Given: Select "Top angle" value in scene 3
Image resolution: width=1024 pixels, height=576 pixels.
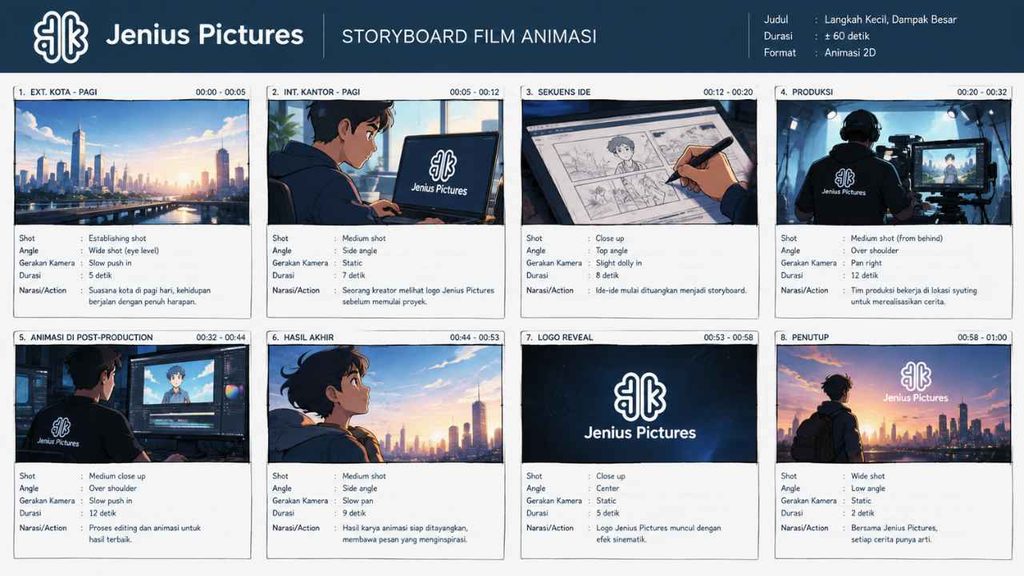Looking at the screenshot, I should click(x=611, y=250).
